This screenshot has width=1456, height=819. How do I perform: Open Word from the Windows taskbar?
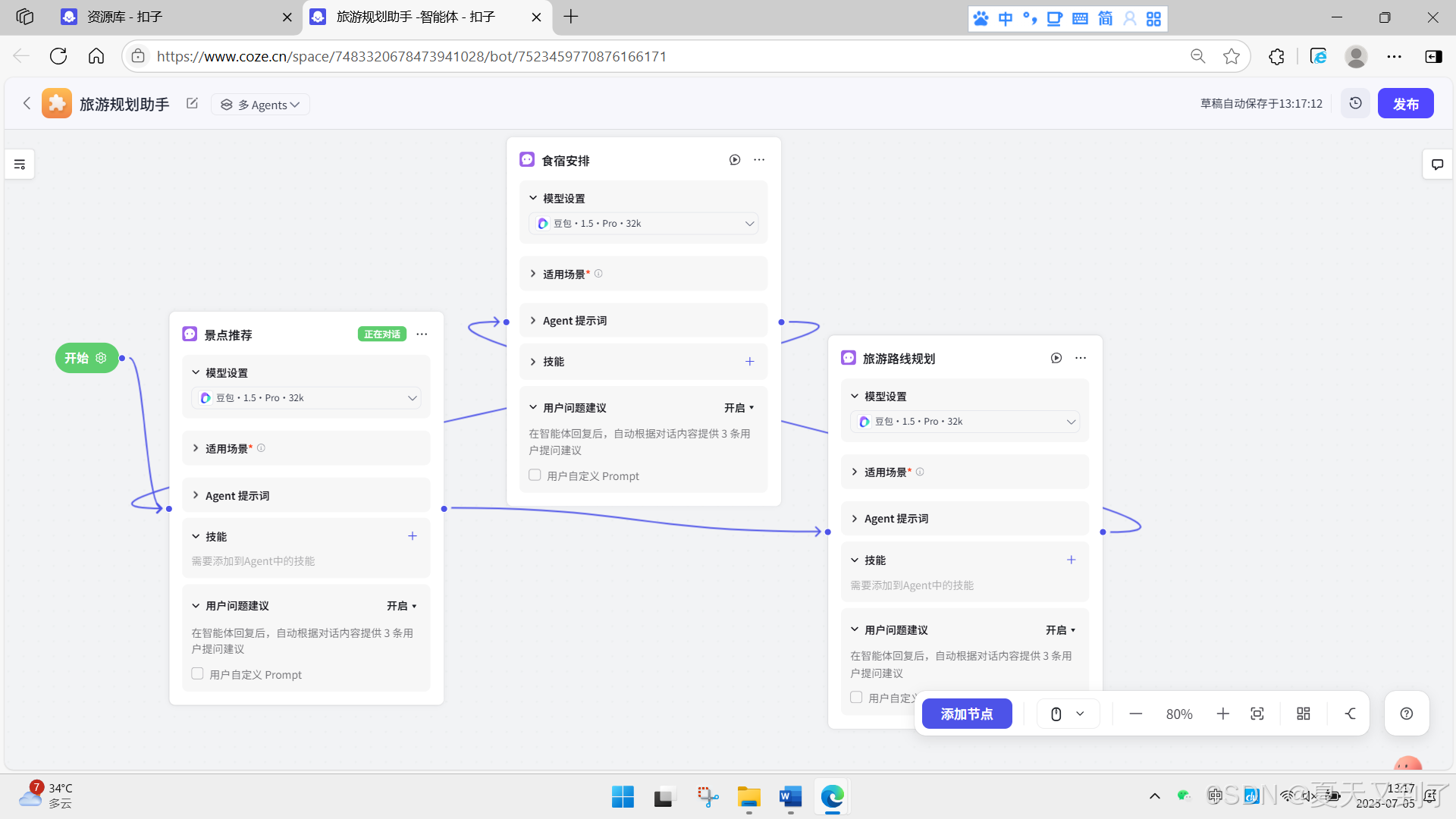tap(789, 797)
